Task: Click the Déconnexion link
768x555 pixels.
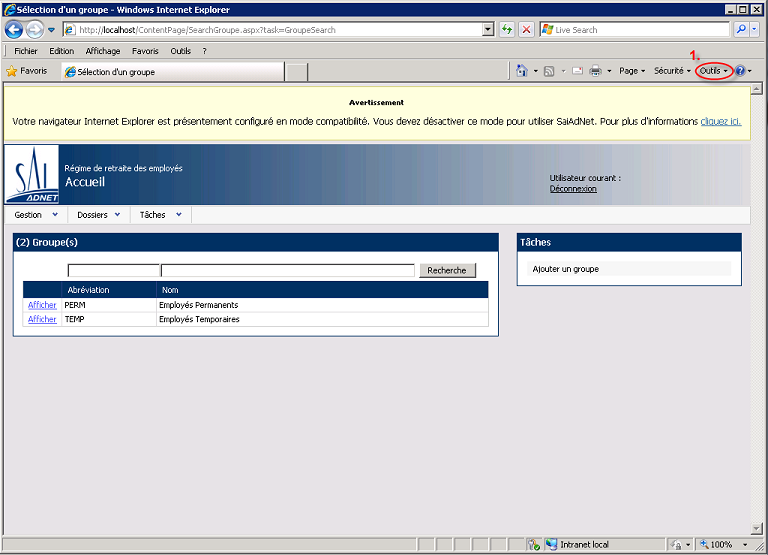Action: coord(573,188)
